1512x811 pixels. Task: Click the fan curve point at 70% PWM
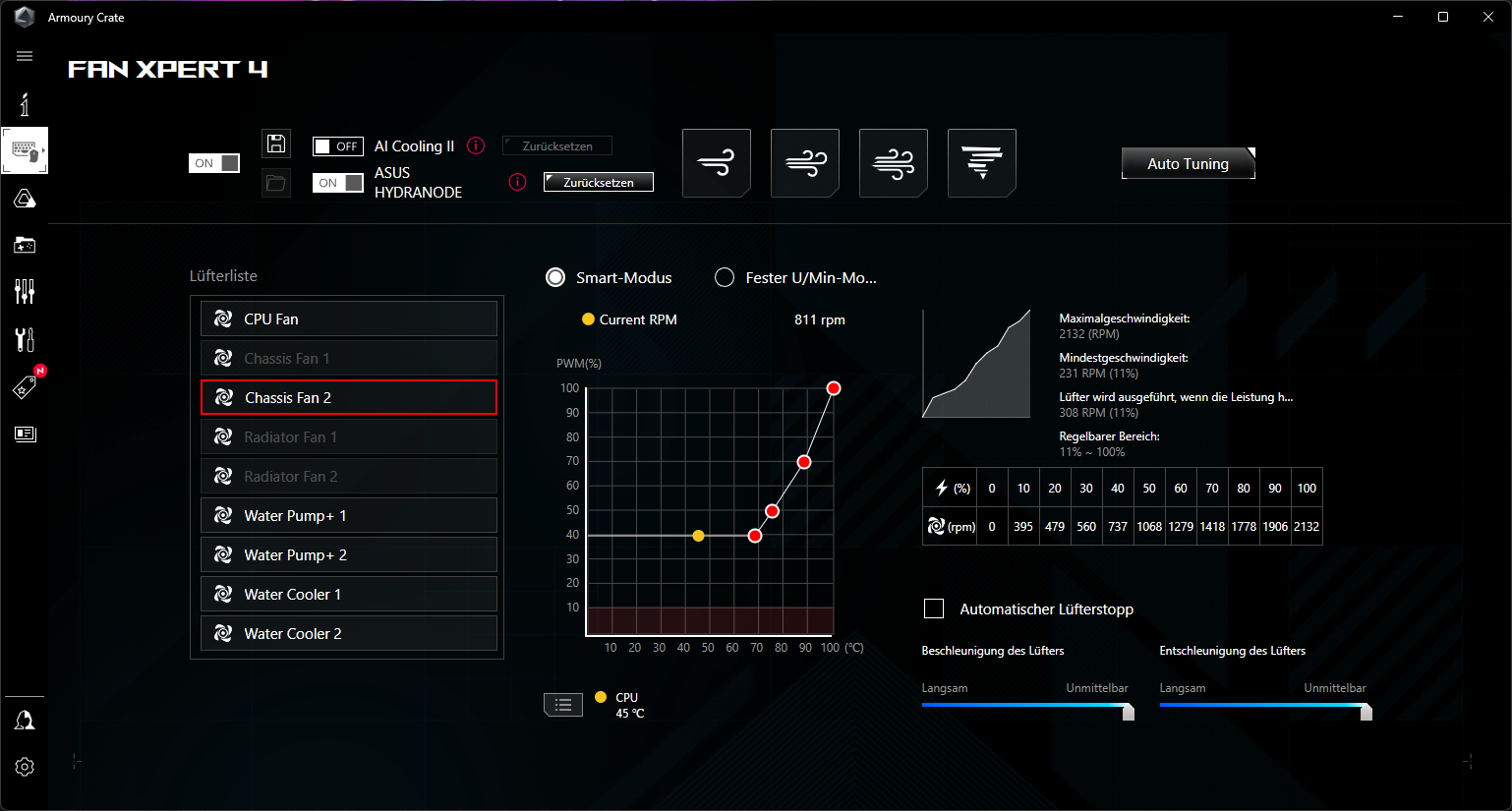pos(804,462)
